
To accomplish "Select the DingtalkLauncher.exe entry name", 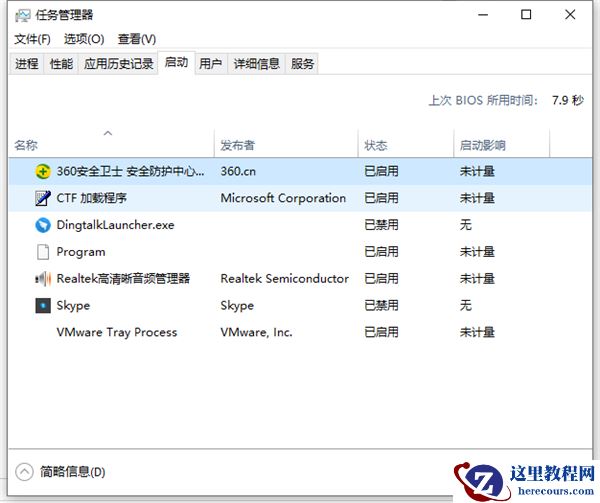I will point(115,225).
